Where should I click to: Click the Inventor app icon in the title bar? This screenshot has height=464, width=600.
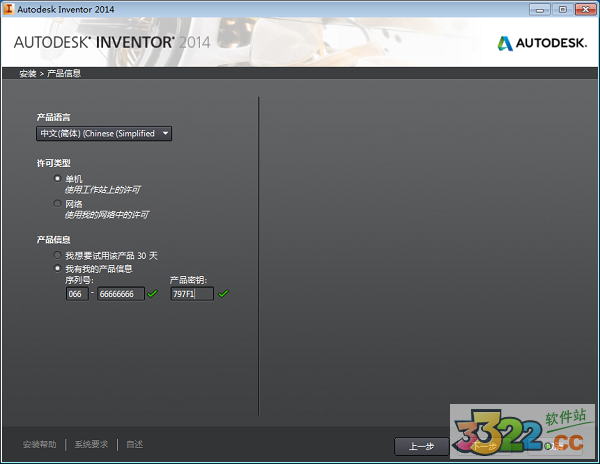pyautogui.click(x=8, y=9)
